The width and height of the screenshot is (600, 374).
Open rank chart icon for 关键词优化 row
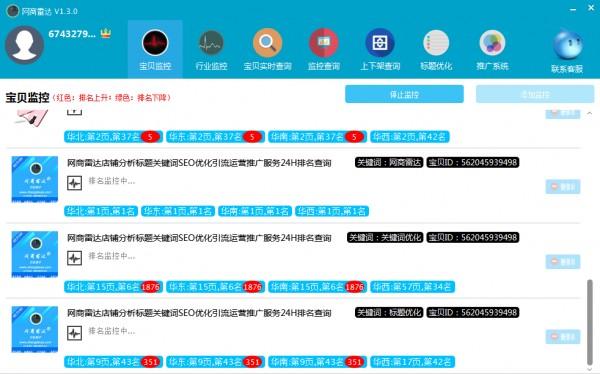click(x=75, y=258)
